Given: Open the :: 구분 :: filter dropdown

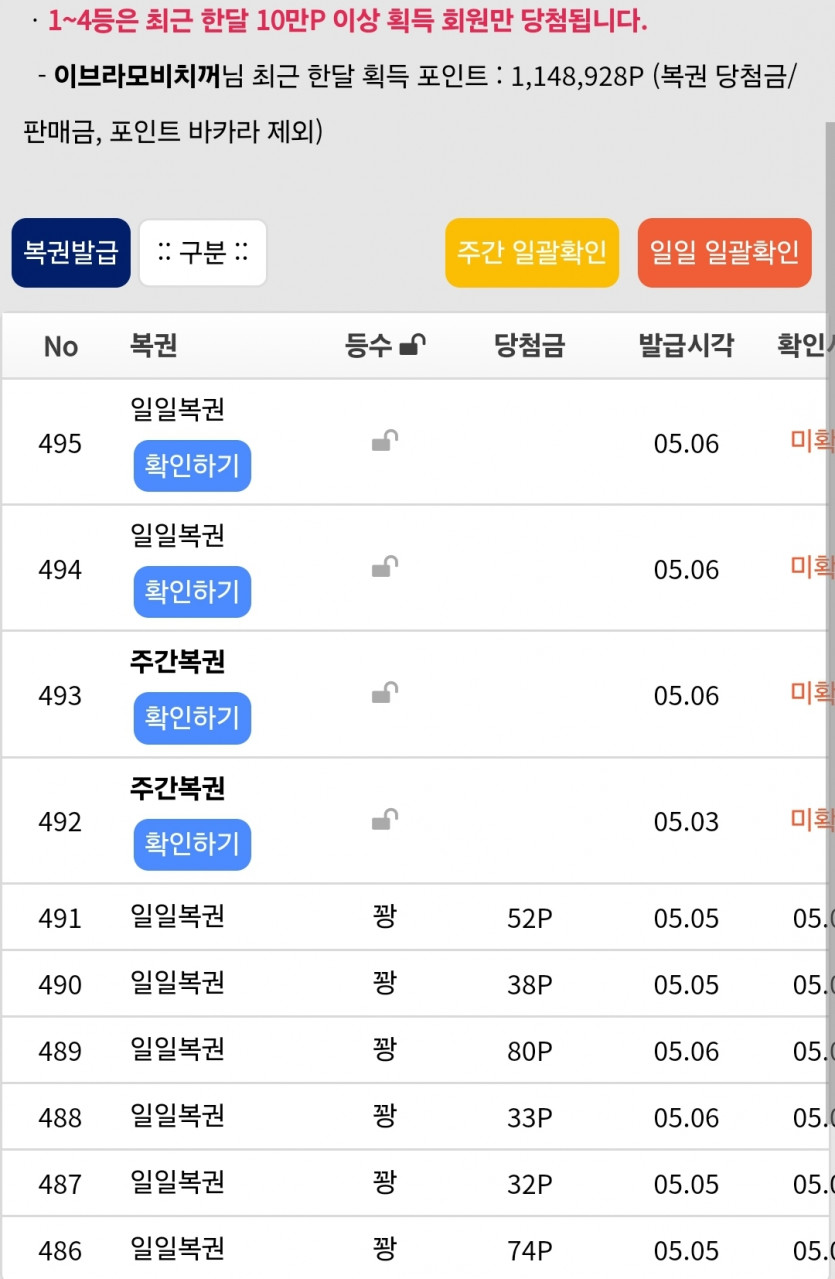Looking at the screenshot, I should (x=203, y=253).
